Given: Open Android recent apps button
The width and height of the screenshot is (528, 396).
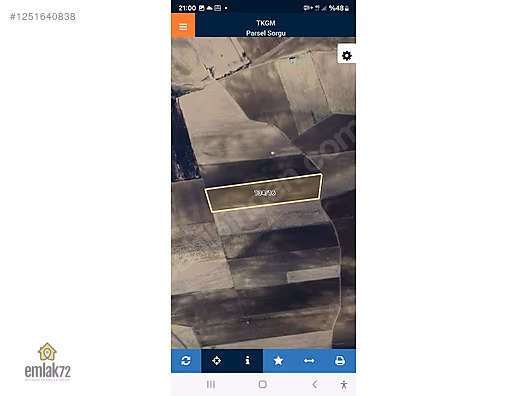Looking at the screenshot, I should coord(211,384).
